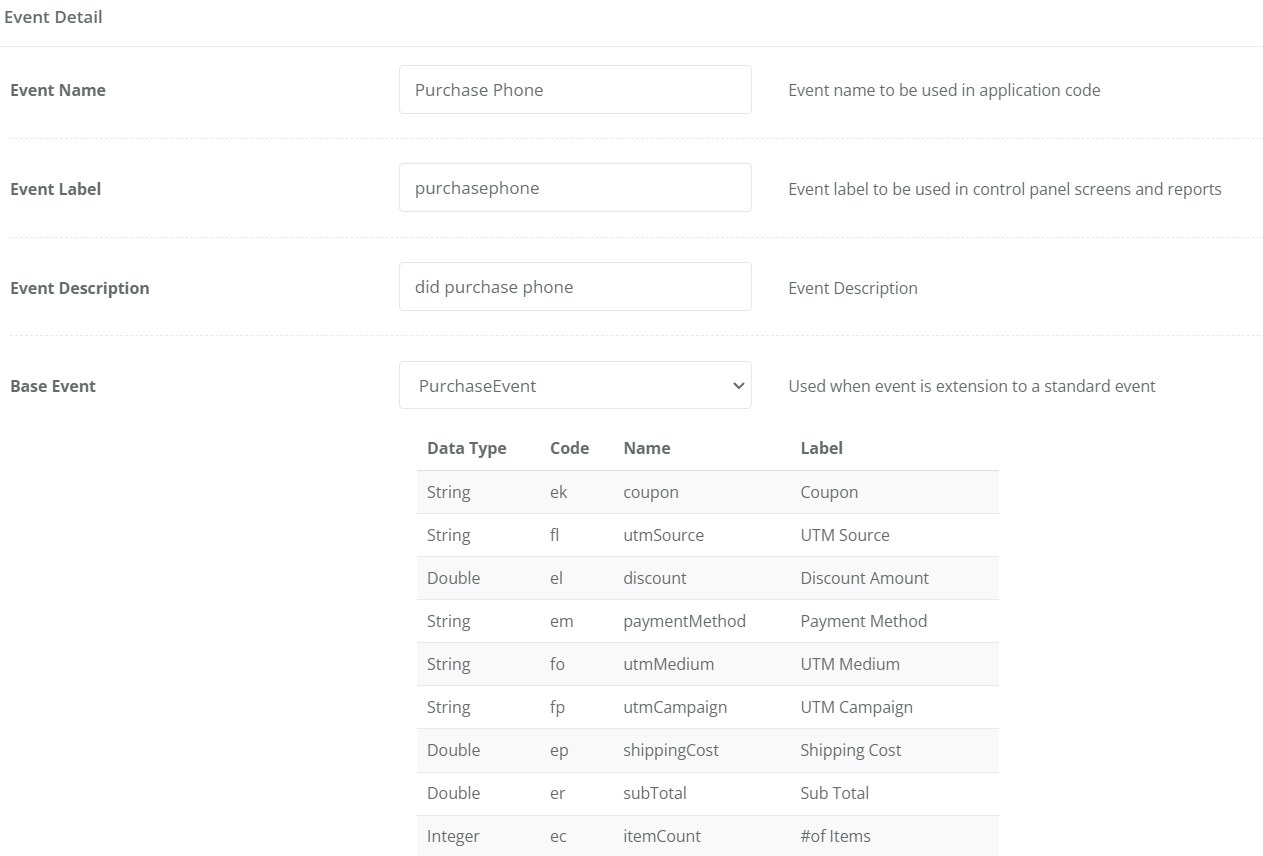Screen dimensions: 1263x856
Task: Open the Base Event dropdown
Action: tap(575, 386)
